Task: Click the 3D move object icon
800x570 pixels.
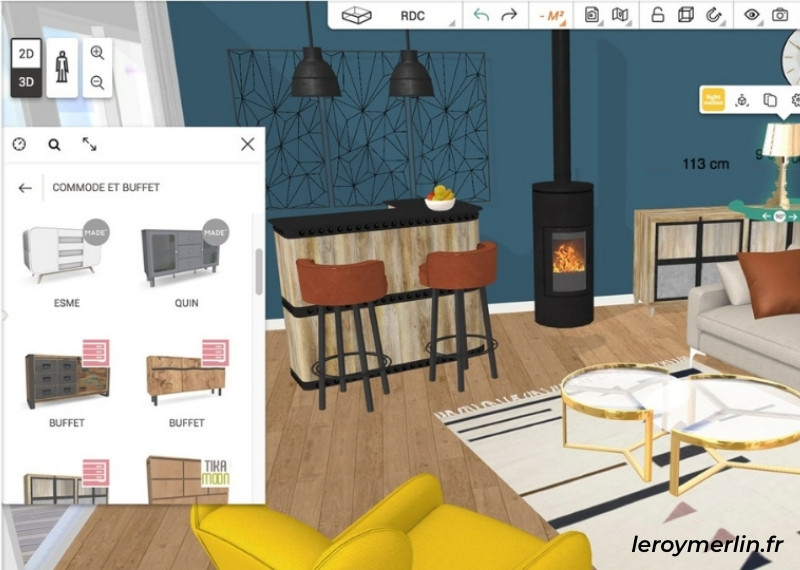Action: pyautogui.click(x=741, y=101)
